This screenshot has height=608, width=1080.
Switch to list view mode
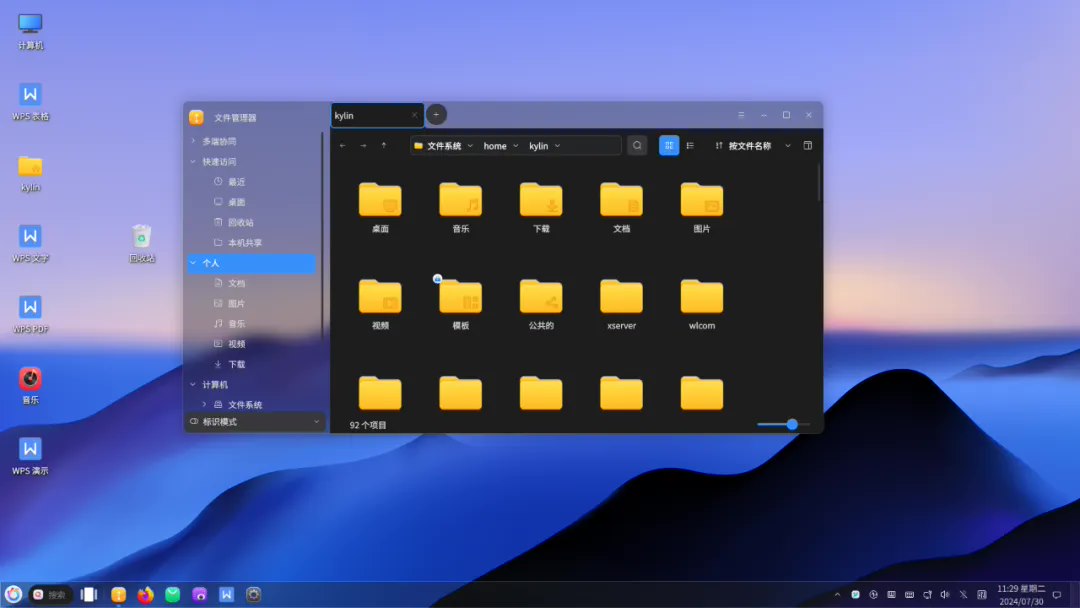[x=690, y=146]
